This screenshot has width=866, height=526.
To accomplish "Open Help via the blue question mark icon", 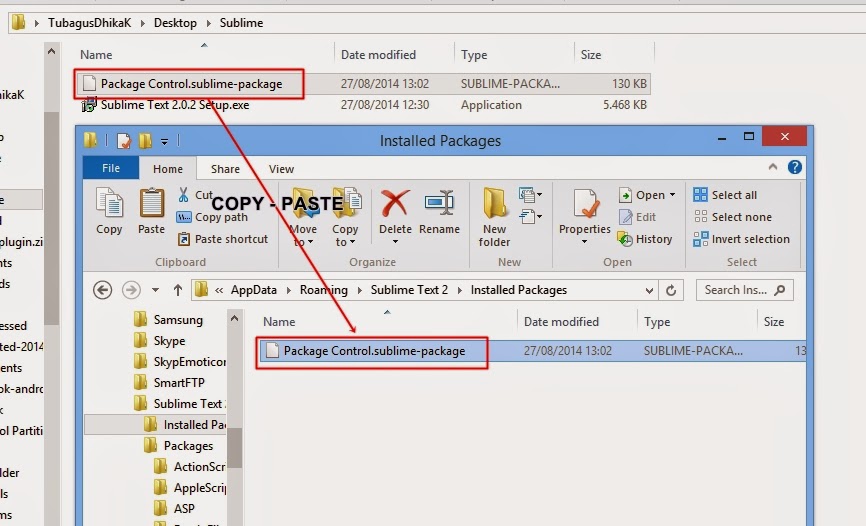I will (795, 167).
